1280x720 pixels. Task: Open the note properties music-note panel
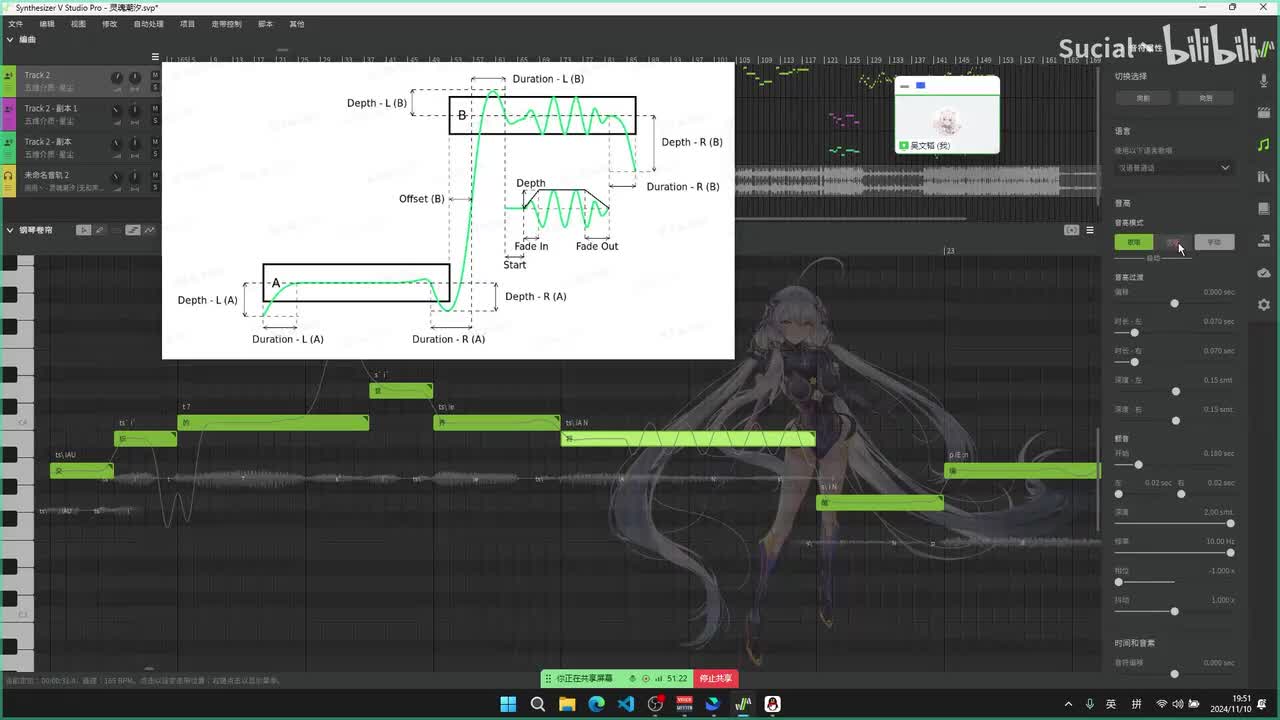click(1264, 145)
